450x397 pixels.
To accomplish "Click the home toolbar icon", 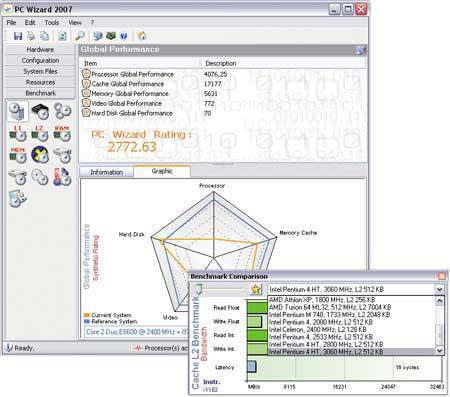I will (142, 36).
